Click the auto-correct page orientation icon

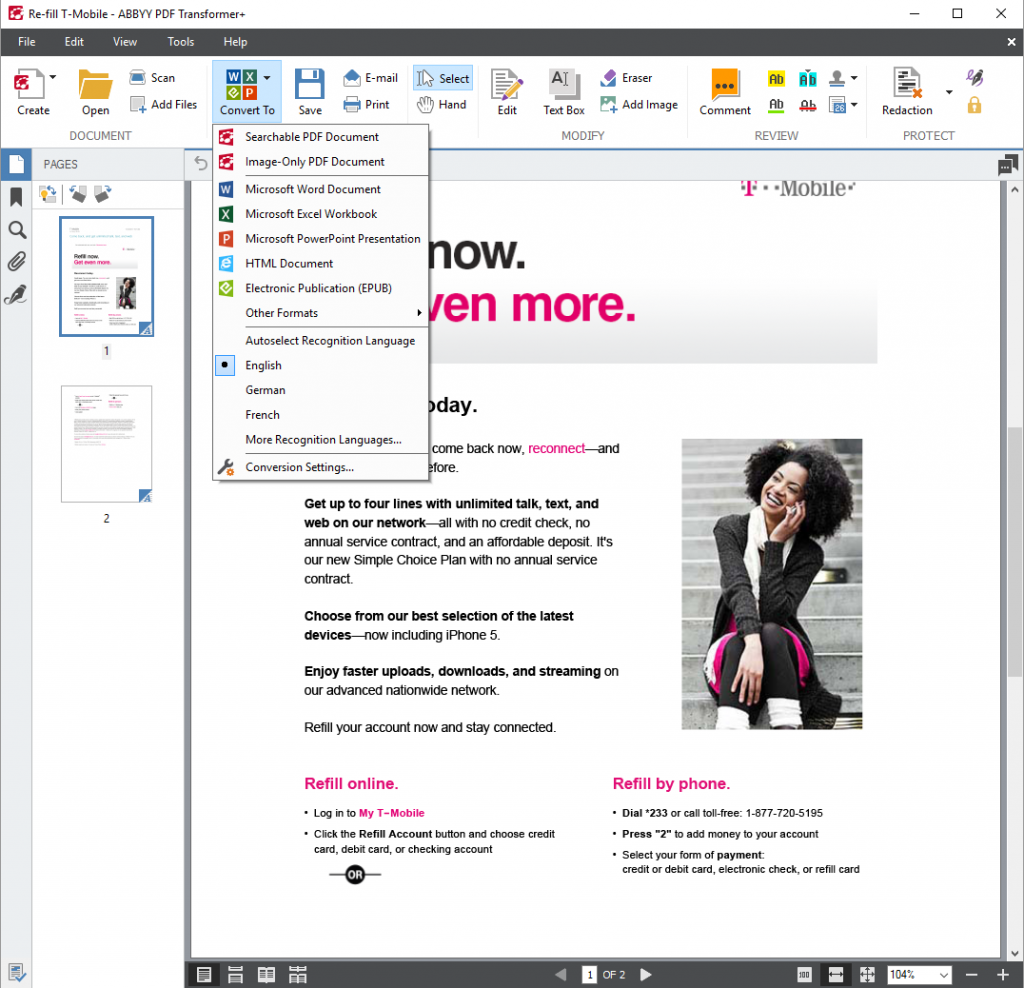pyautogui.click(x=48, y=194)
